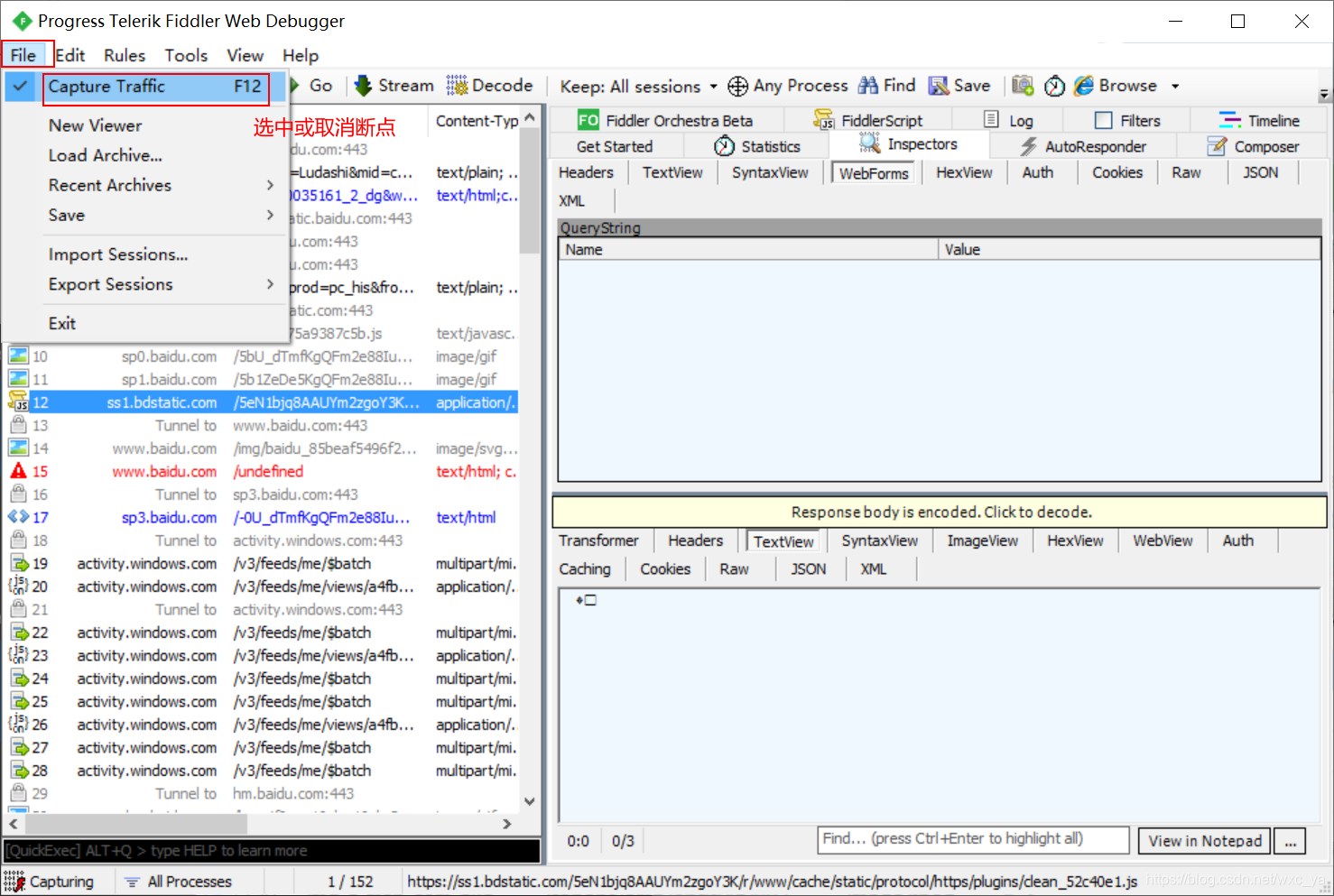The height and width of the screenshot is (896, 1334).
Task: Switch to the ImageView response tab
Action: coord(982,540)
